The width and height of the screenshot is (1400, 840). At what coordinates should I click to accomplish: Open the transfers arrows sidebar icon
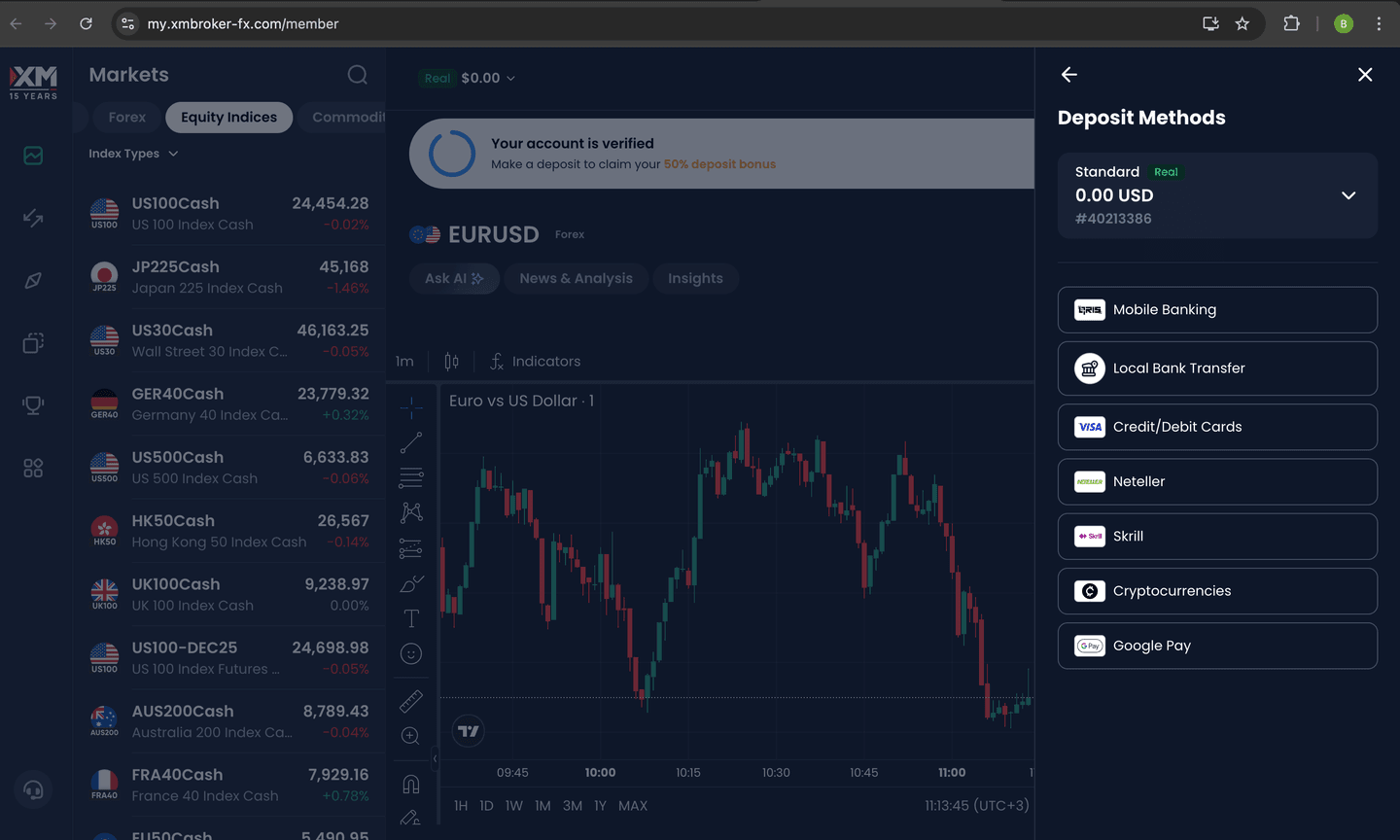33,218
